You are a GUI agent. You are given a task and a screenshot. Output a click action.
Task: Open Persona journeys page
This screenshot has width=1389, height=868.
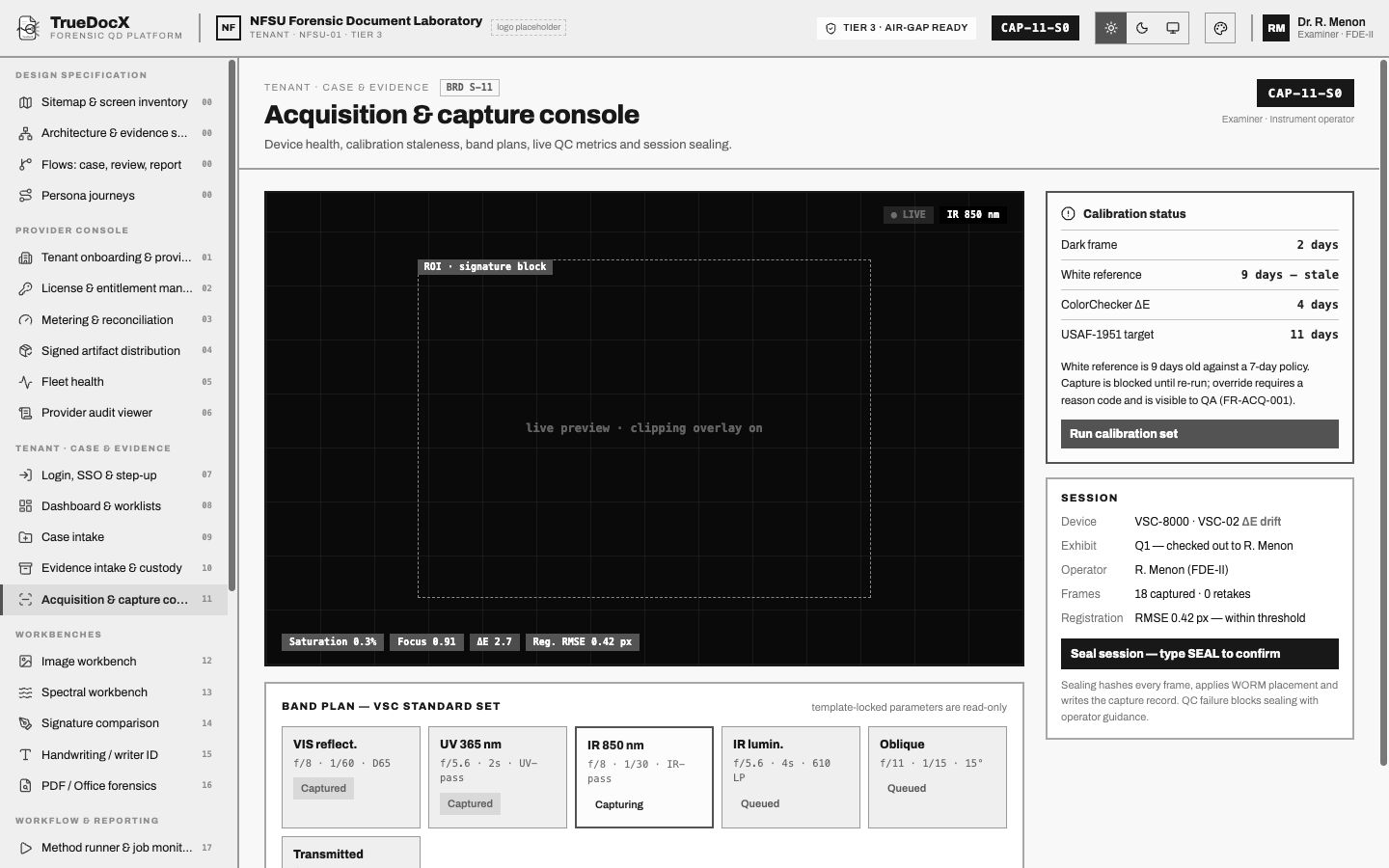click(x=114, y=196)
